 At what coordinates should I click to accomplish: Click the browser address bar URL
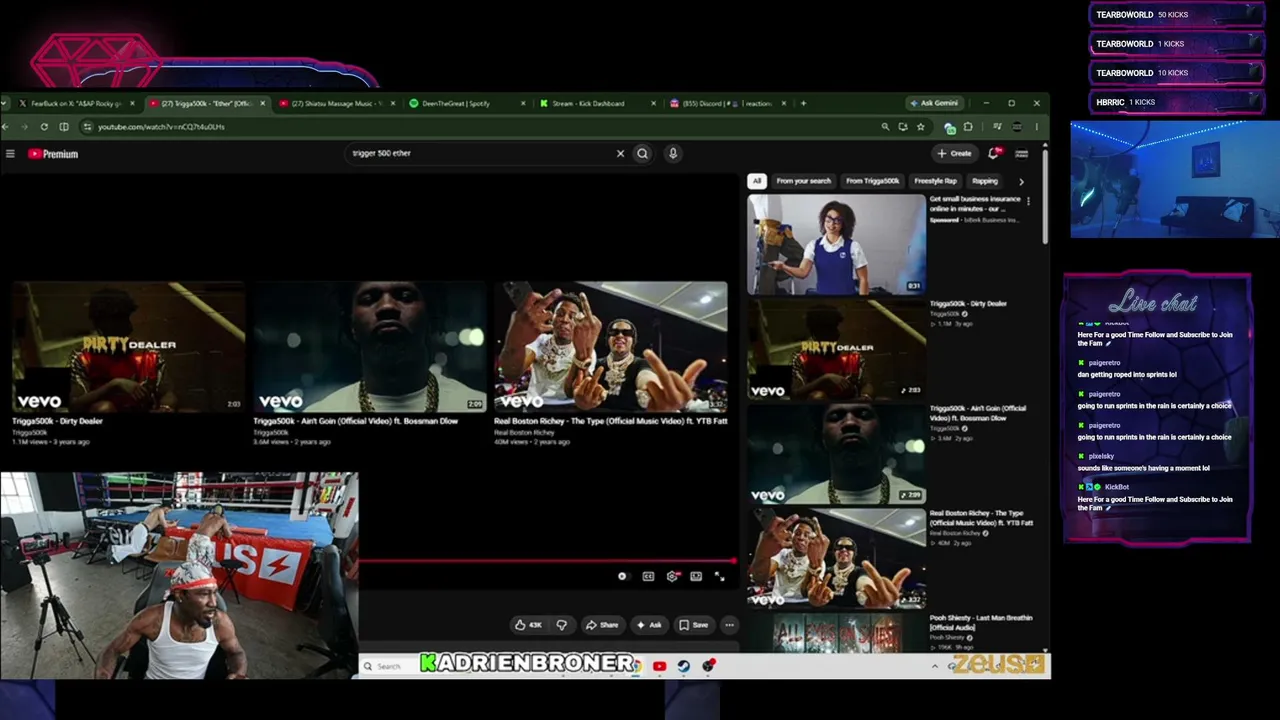[x=160, y=127]
